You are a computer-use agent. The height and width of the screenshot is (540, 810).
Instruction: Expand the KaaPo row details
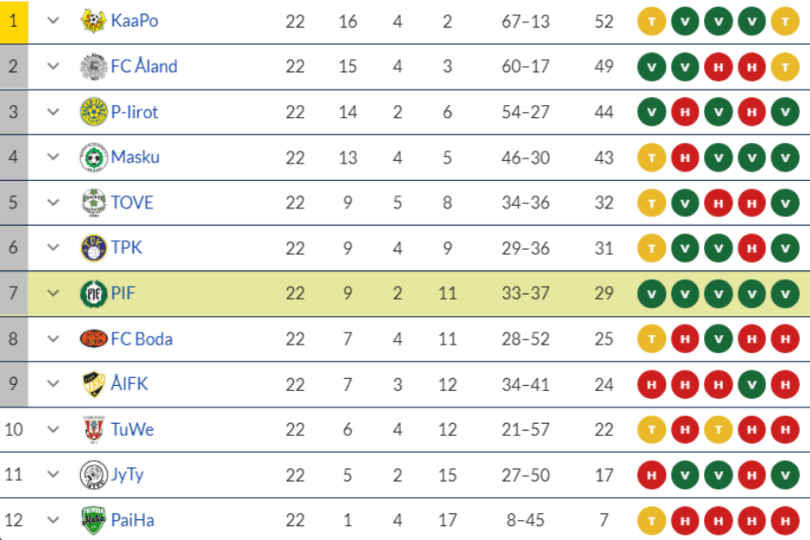point(54,21)
